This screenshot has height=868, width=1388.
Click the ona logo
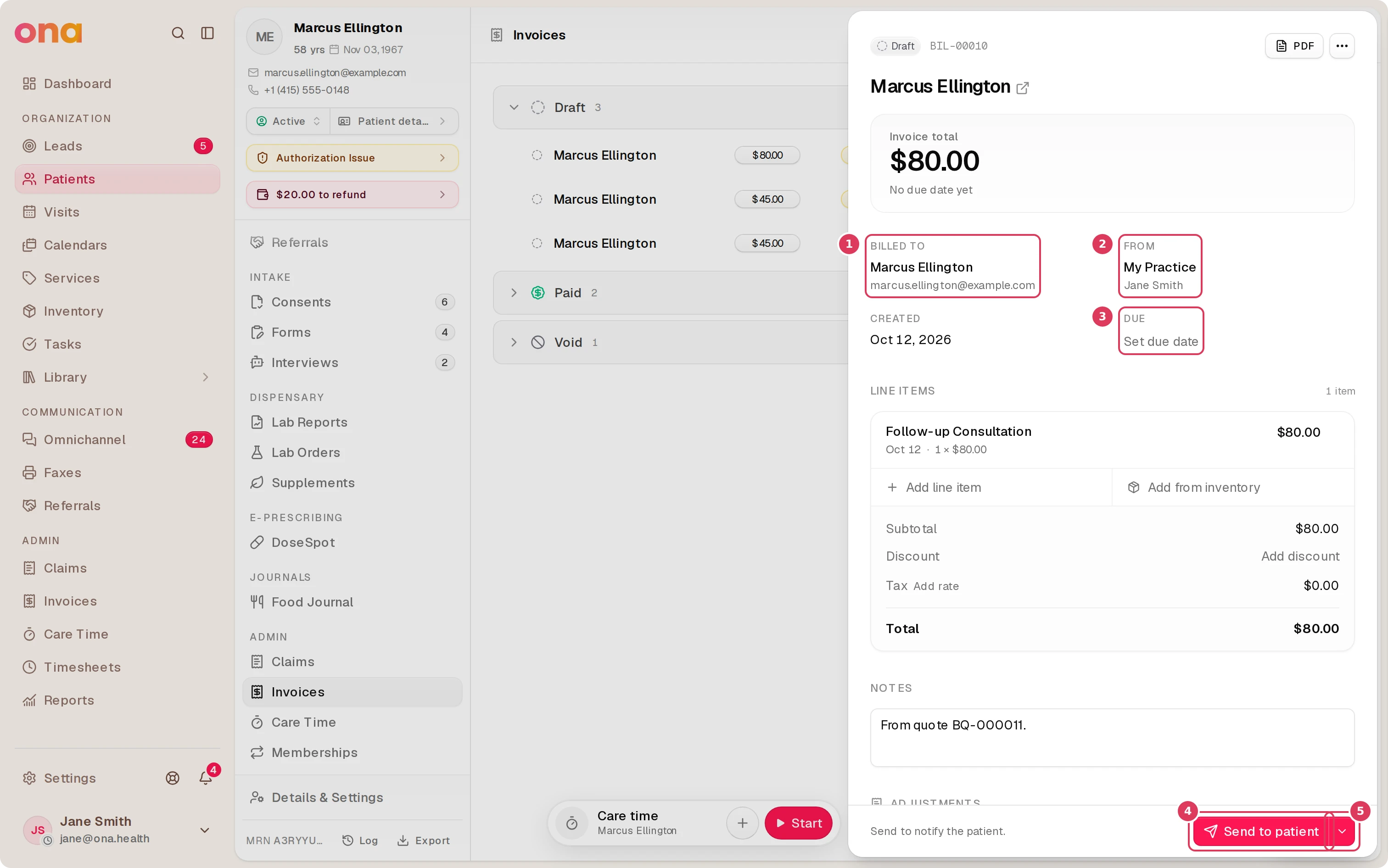point(48,33)
